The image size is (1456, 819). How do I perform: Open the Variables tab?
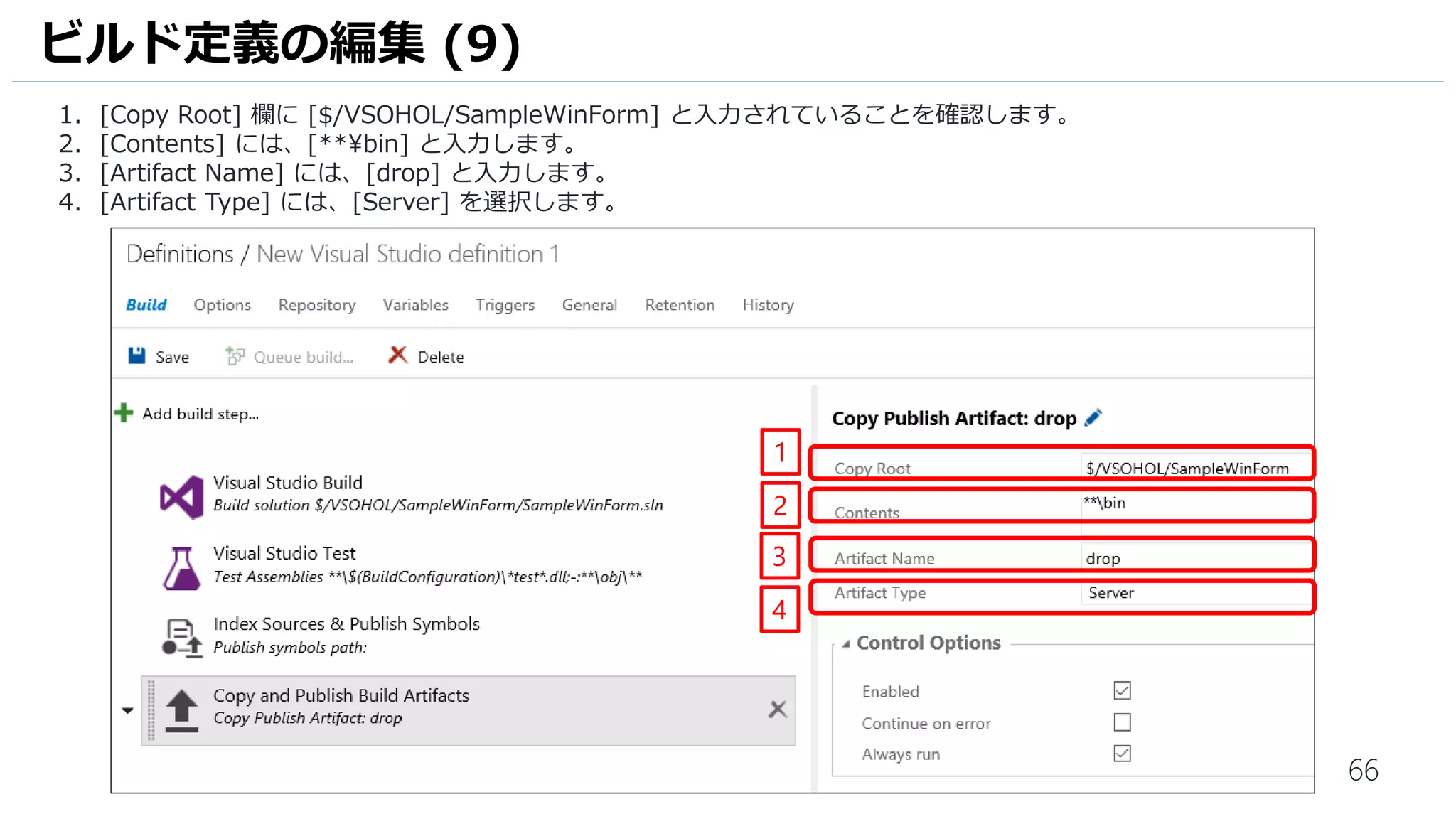(x=416, y=304)
